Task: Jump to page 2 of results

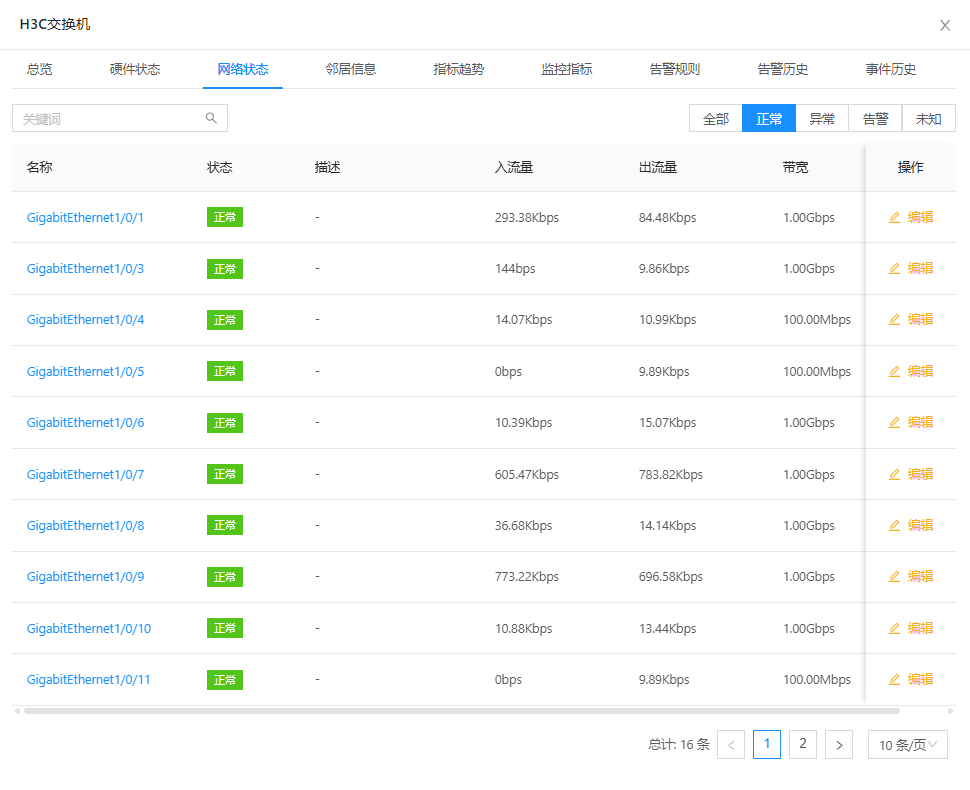Action: point(803,744)
